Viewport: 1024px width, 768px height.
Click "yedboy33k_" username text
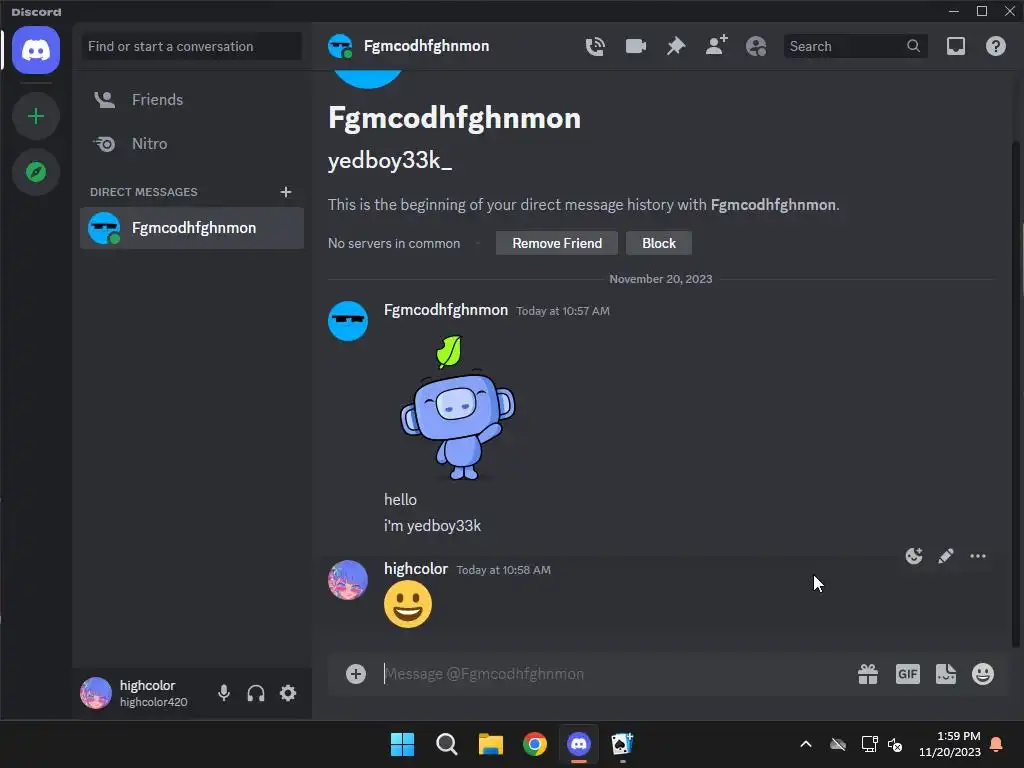390,161
